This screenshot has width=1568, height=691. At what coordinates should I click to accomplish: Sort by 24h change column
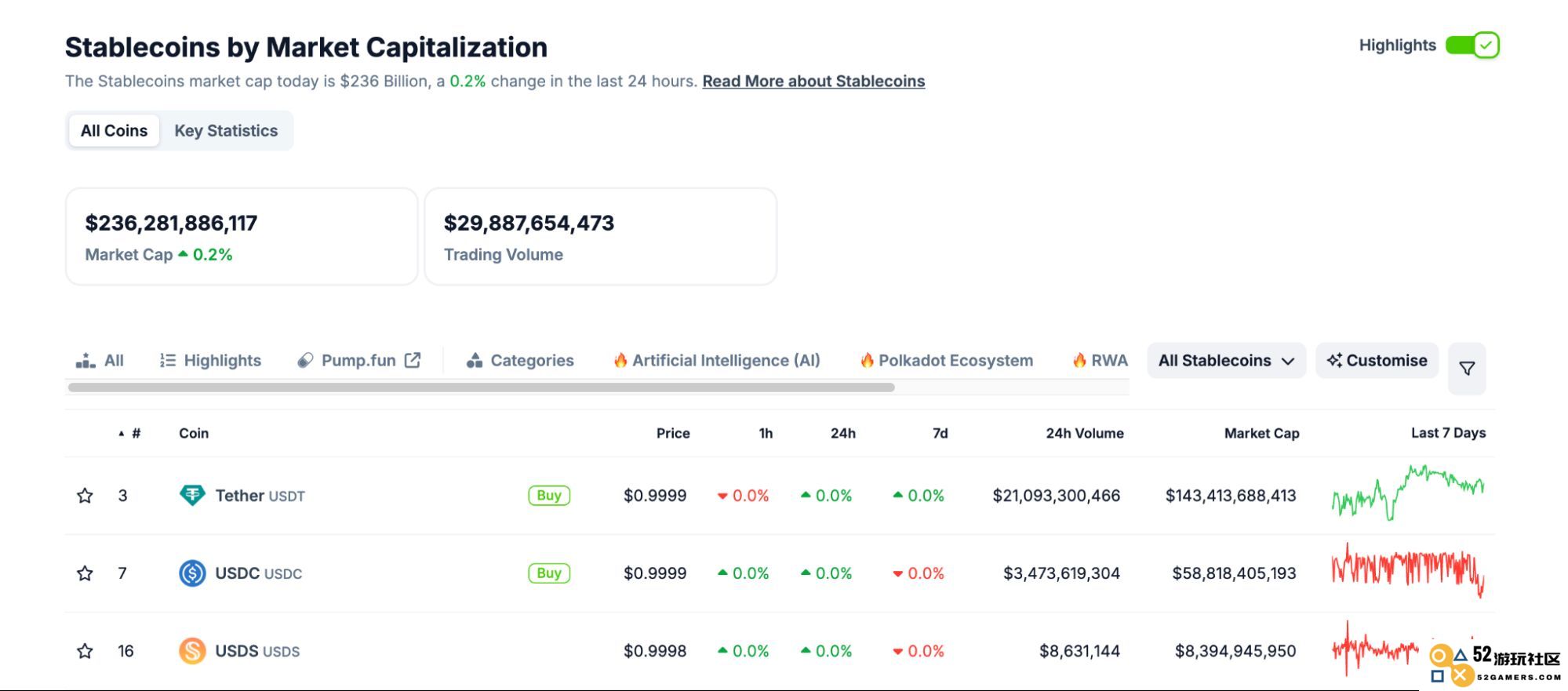coord(843,433)
